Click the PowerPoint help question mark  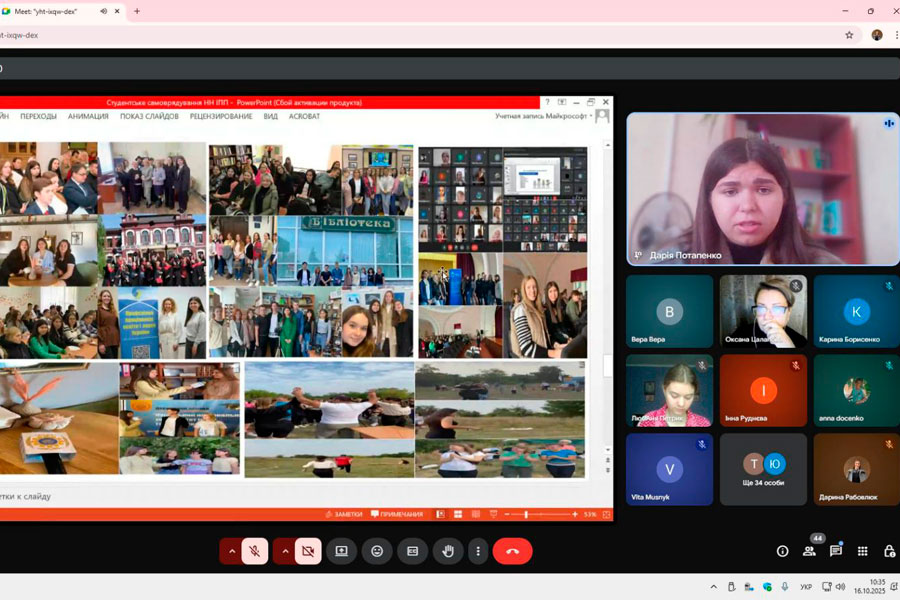coord(547,102)
